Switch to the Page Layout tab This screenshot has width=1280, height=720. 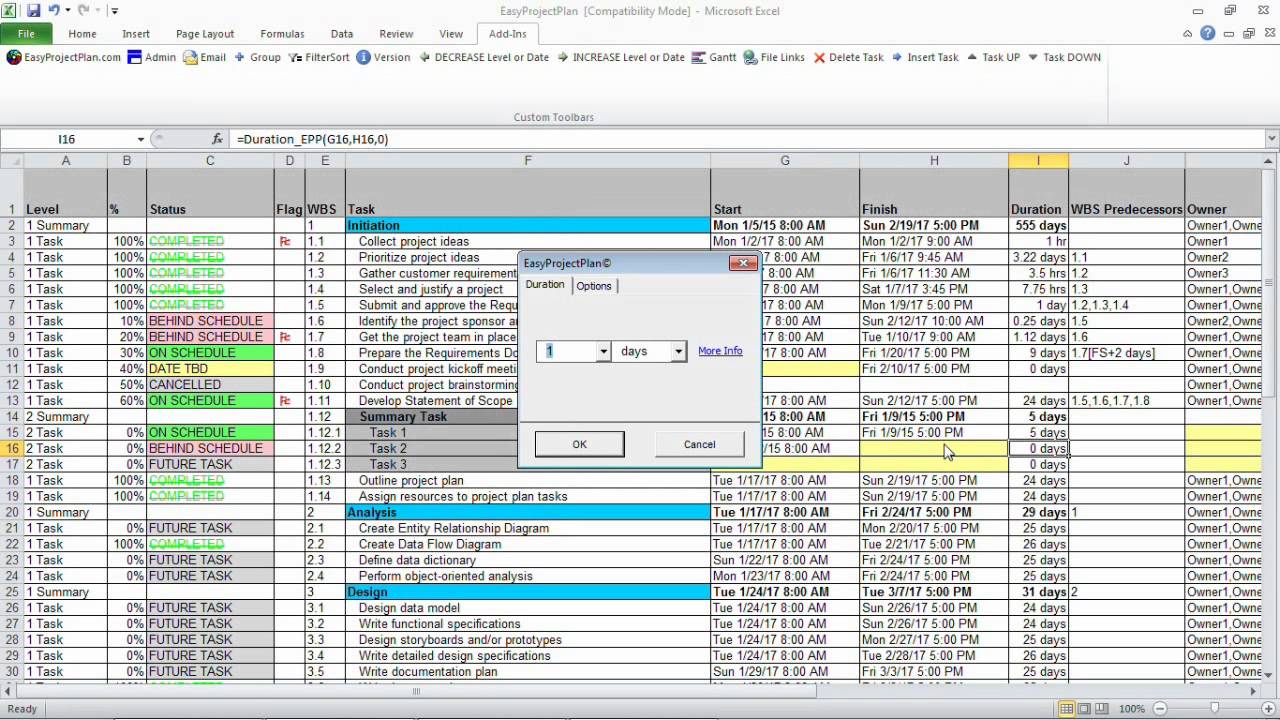(205, 33)
